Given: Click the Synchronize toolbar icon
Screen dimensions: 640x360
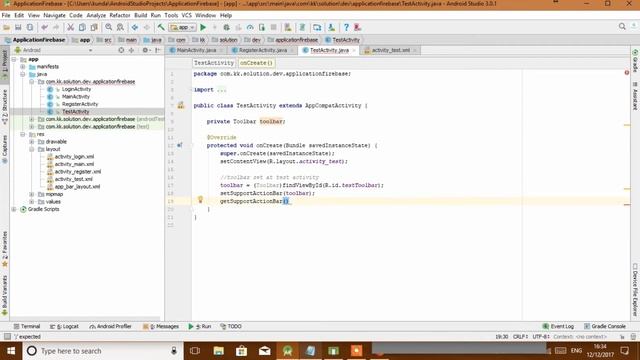Looking at the screenshot, I should click(30, 27).
